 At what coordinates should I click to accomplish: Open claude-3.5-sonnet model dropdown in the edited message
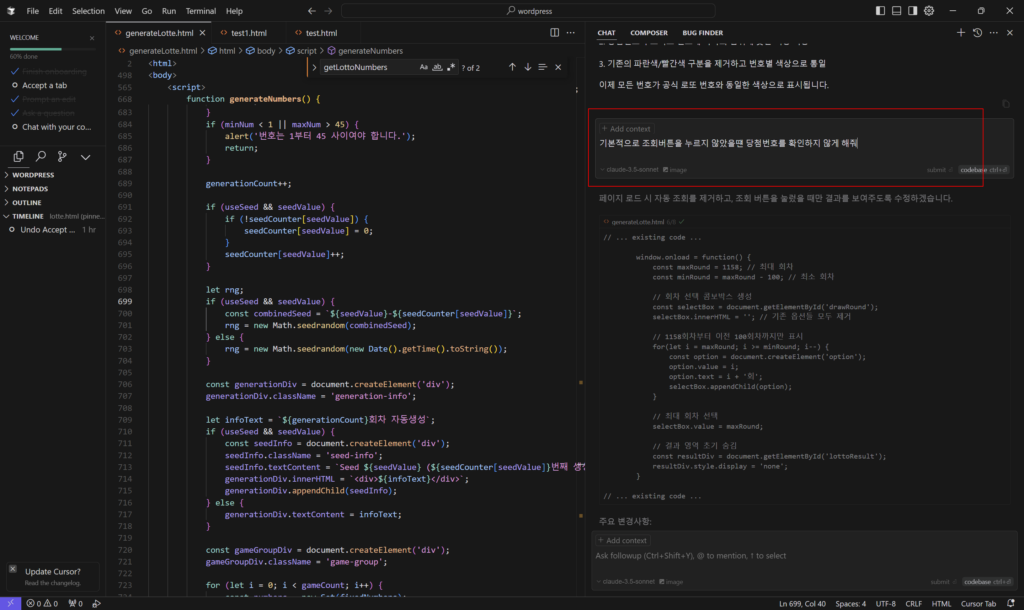[629, 170]
